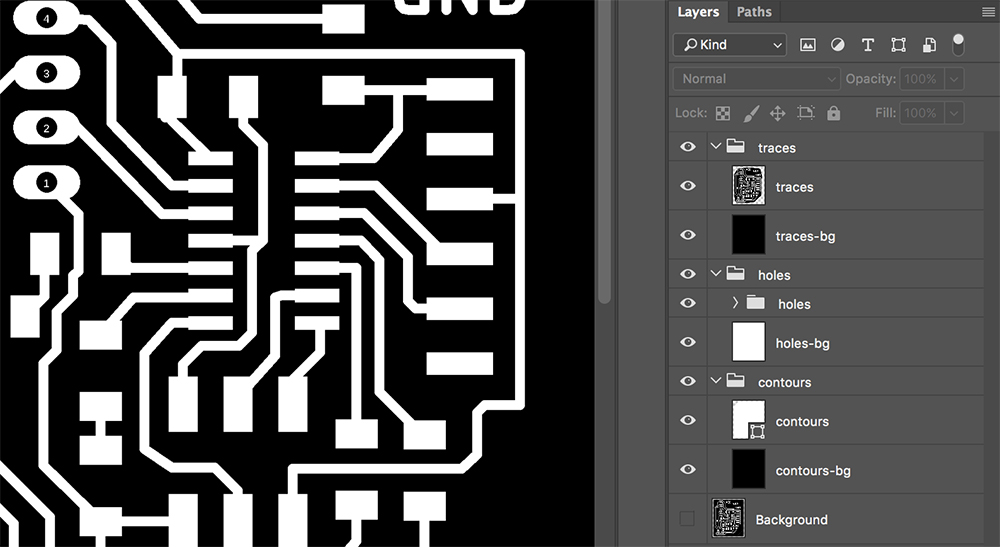This screenshot has height=547, width=1000.
Task: Click pad number 2 on canvas
Action: (46, 128)
